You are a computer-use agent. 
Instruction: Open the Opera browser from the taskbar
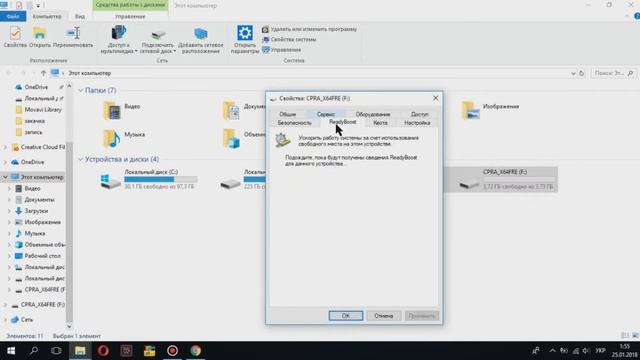pyautogui.click(x=103, y=351)
